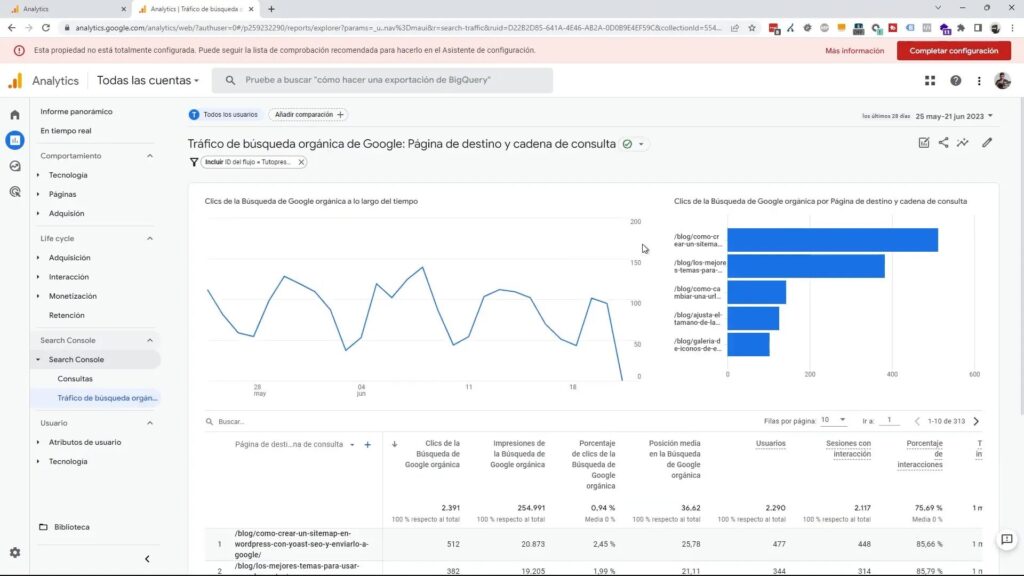1024x576 pixels.
Task: Click row 1 /blog/como-crear-un-sitemap link
Action: pos(301,544)
